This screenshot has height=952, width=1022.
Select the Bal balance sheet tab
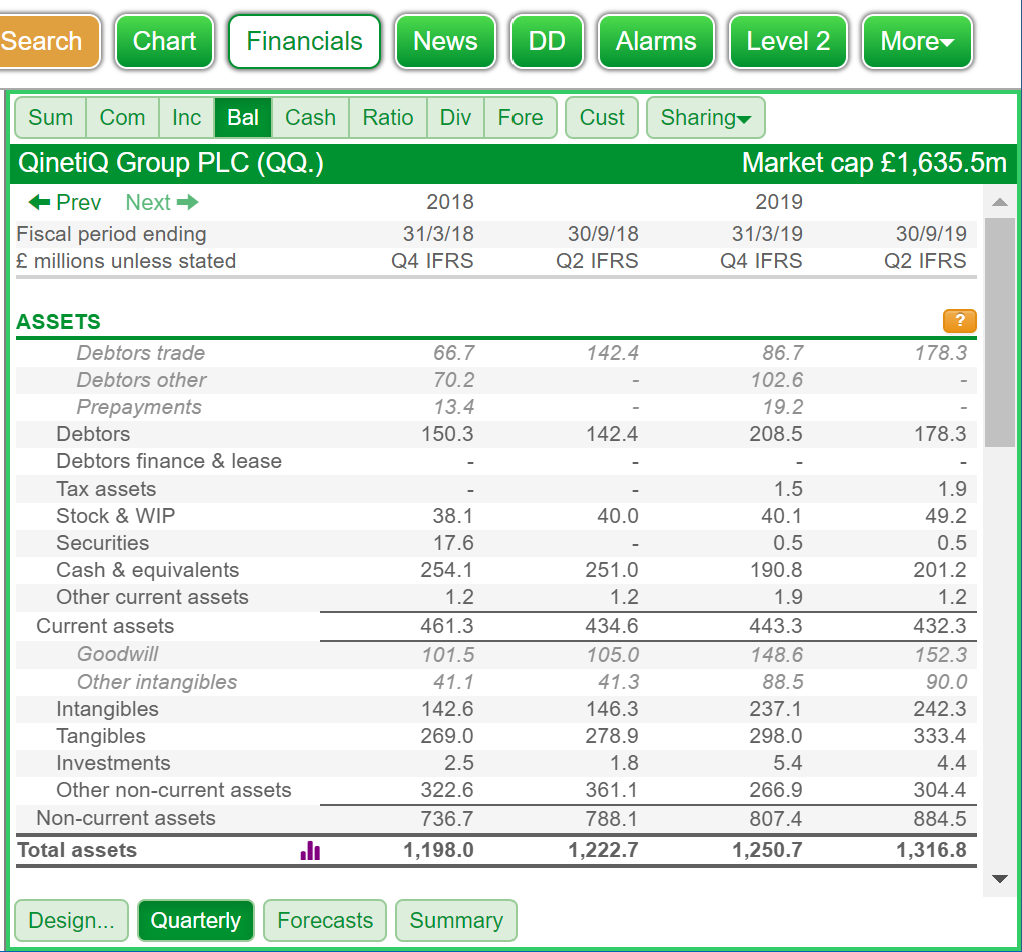pyautogui.click(x=242, y=117)
